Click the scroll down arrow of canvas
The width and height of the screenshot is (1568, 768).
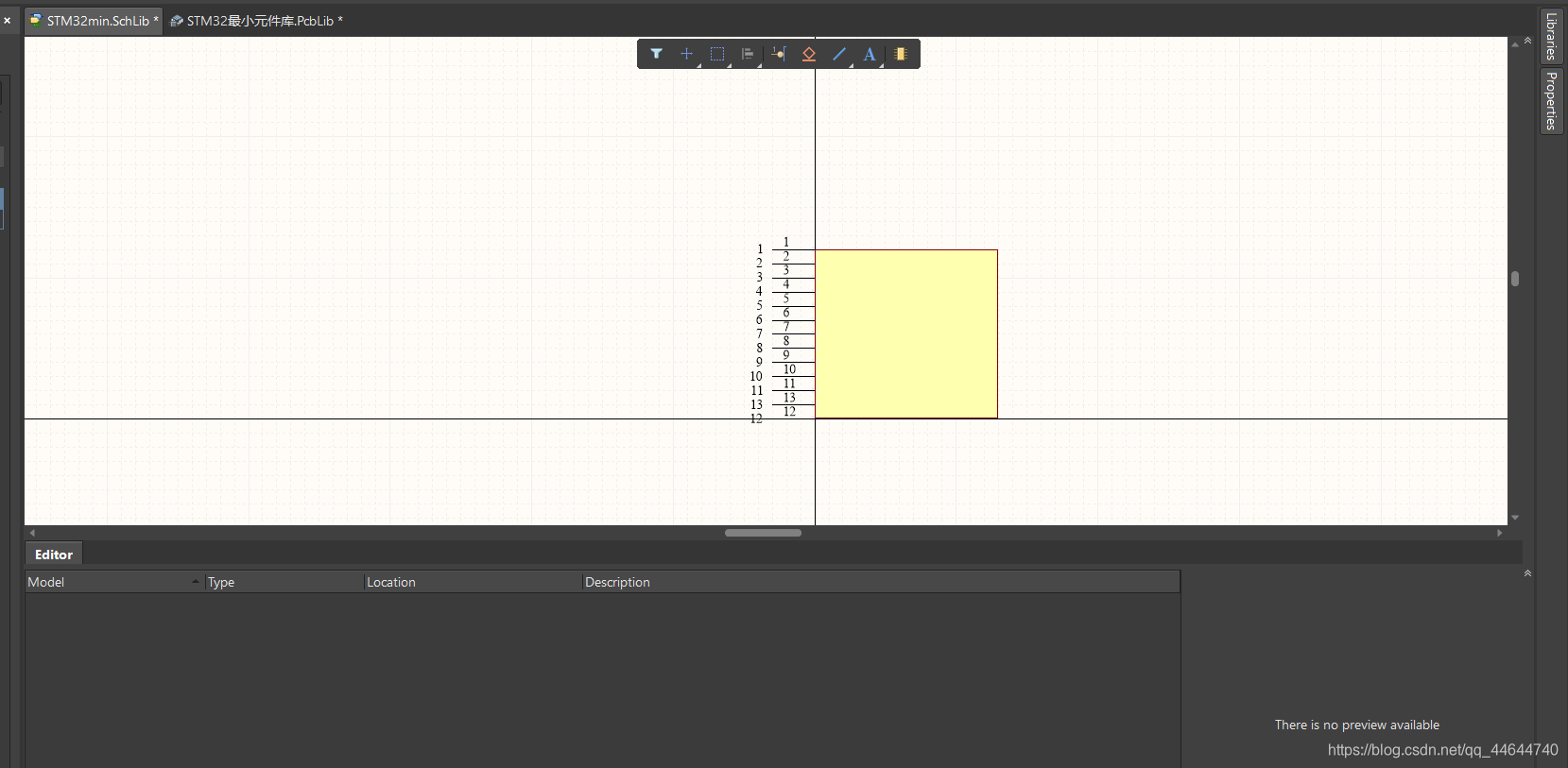click(1515, 518)
